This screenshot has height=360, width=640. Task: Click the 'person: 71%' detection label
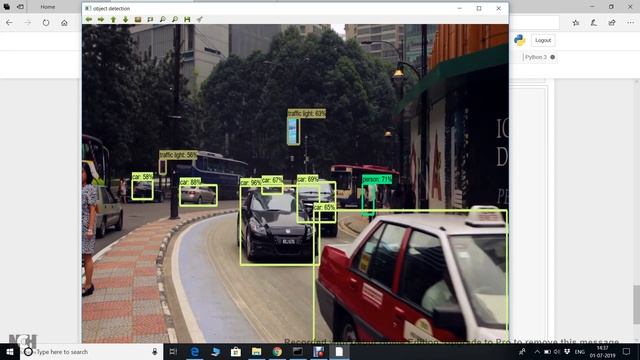(x=377, y=180)
